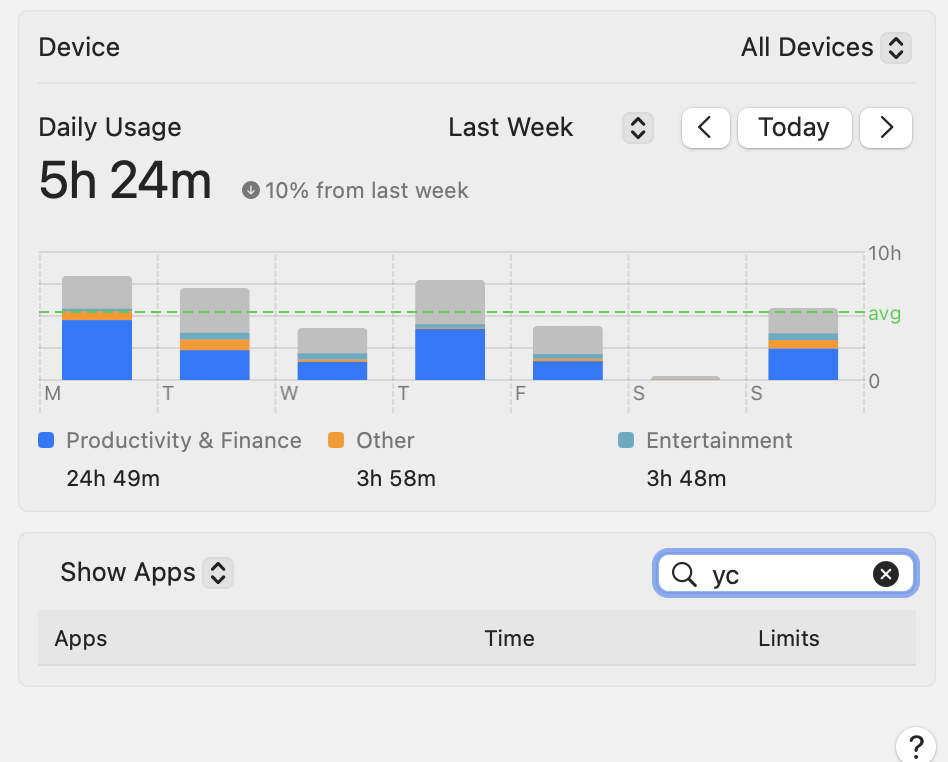Click the orange Other legend swatch
The image size is (948, 762).
[x=336, y=440]
